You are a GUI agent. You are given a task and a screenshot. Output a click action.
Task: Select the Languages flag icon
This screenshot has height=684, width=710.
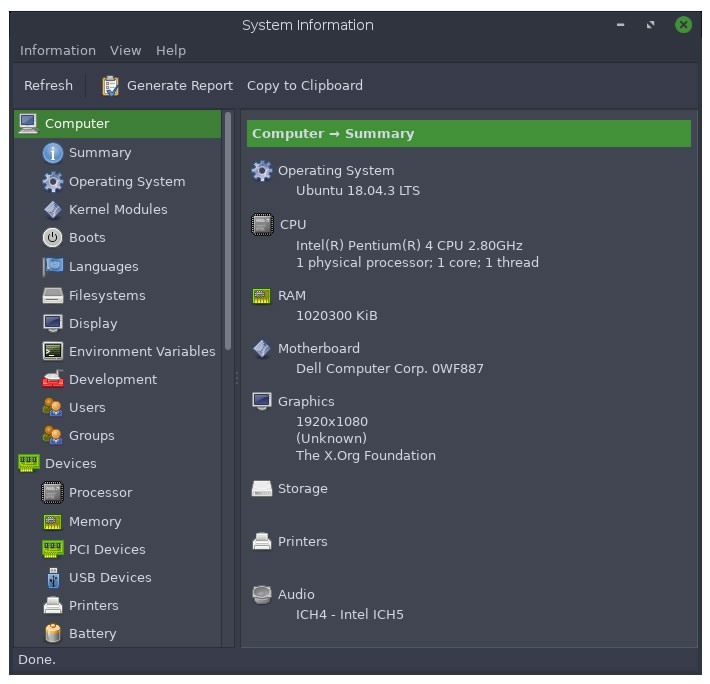pos(53,267)
